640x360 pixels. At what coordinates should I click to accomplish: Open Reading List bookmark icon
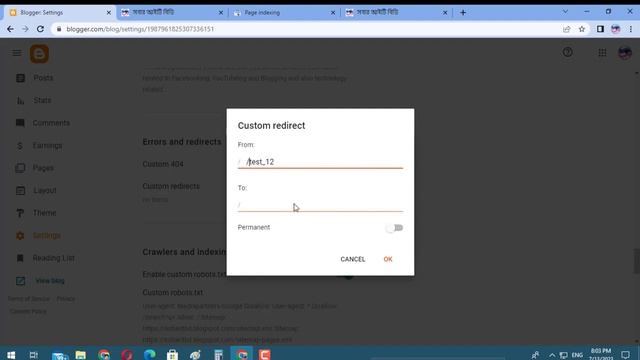[x=20, y=258]
